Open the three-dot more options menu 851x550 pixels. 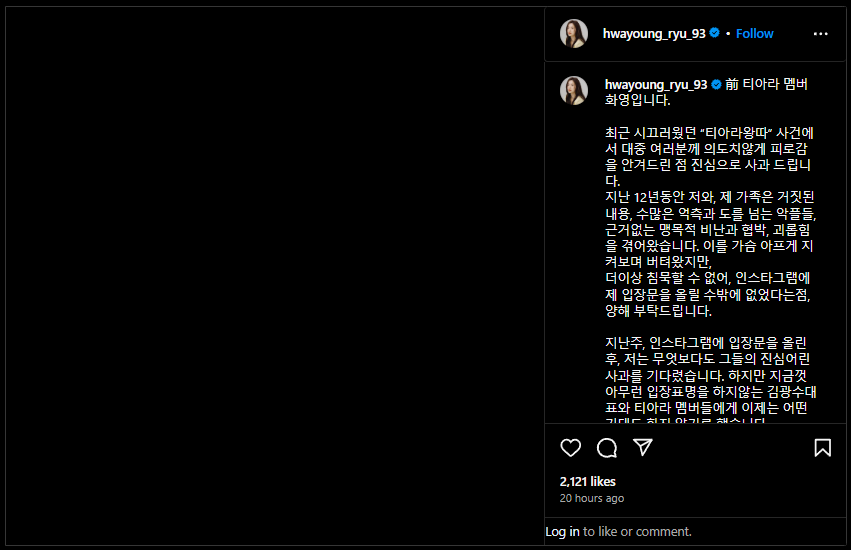(821, 34)
